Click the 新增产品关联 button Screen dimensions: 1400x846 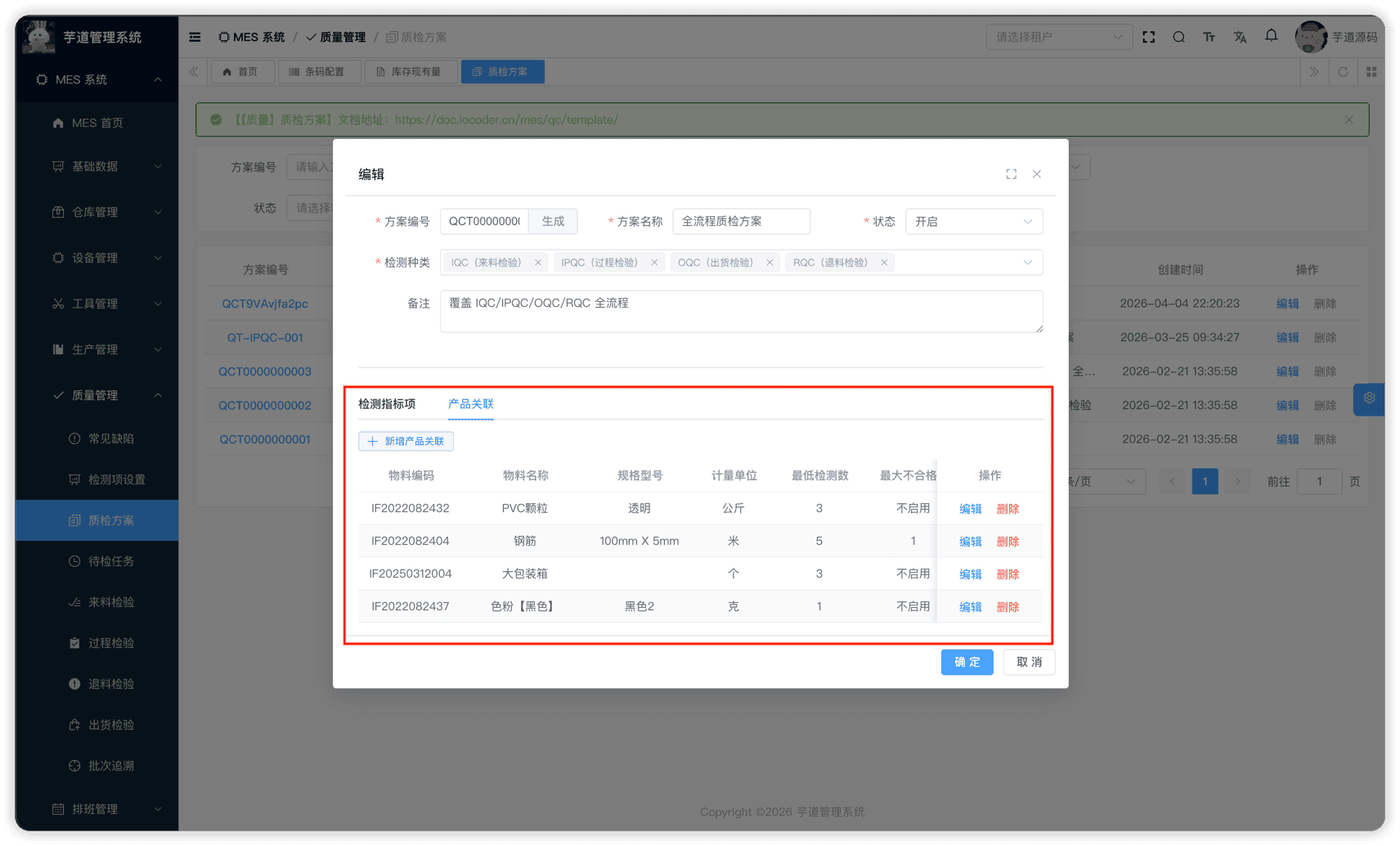pyautogui.click(x=406, y=441)
